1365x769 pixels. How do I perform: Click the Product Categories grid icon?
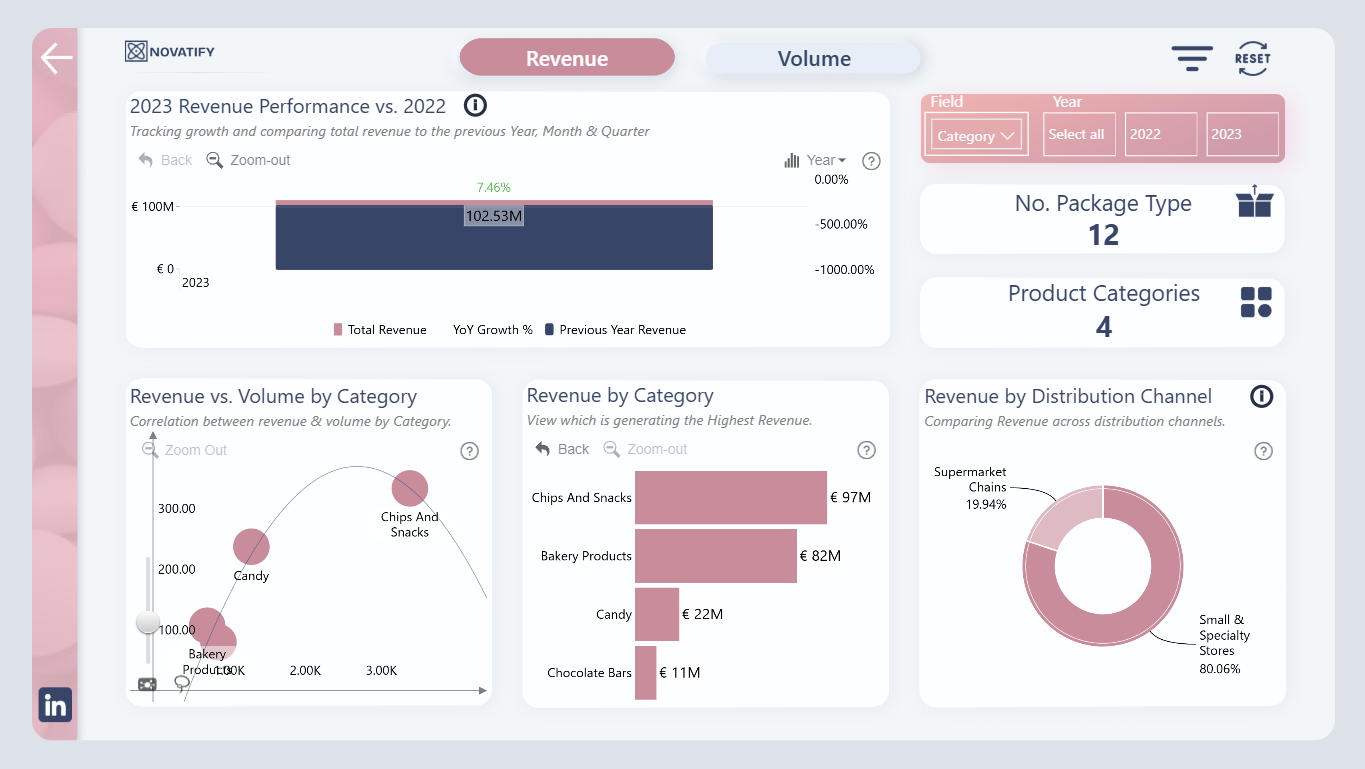point(1256,302)
